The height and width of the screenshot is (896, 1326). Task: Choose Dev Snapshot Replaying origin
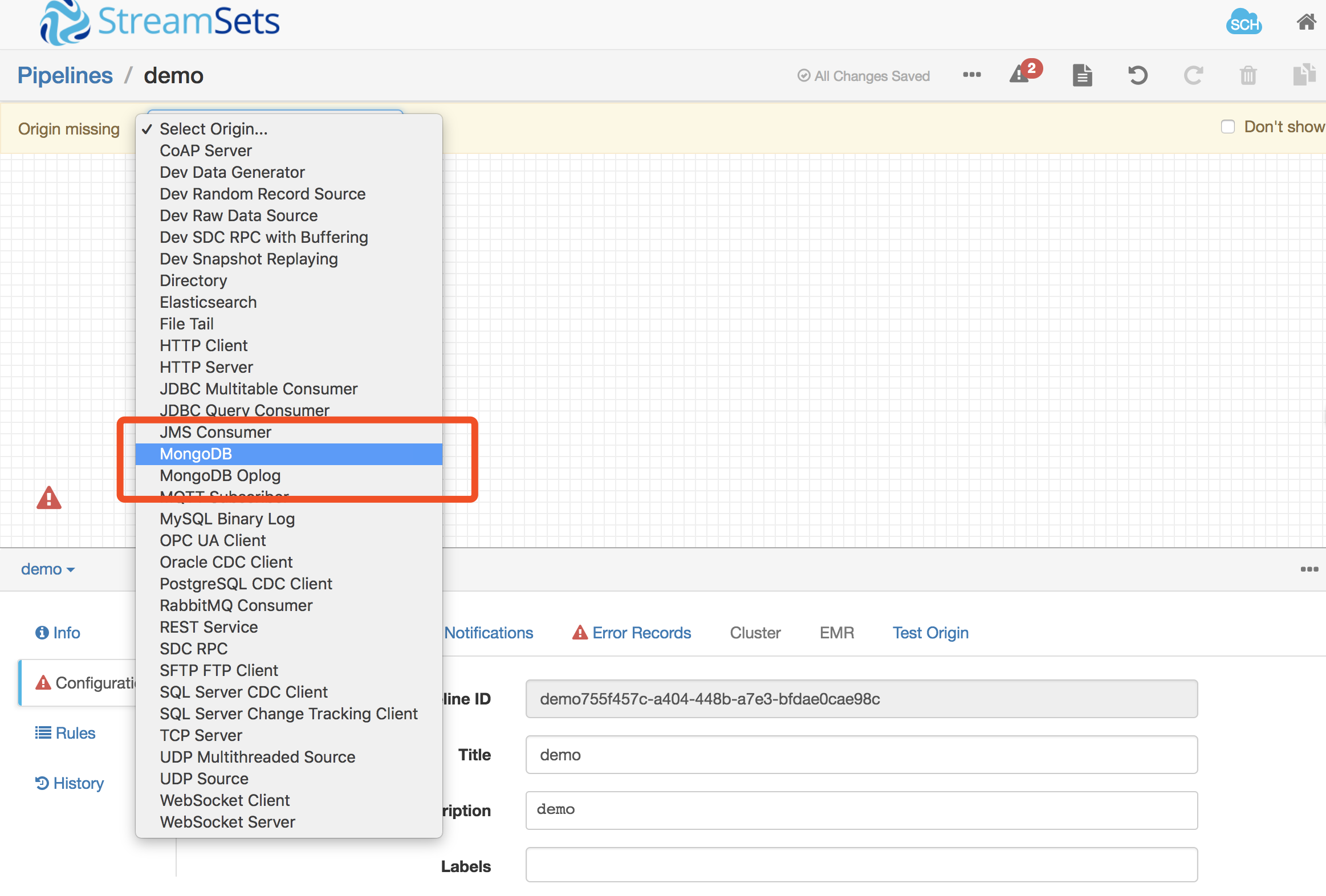(x=288, y=259)
